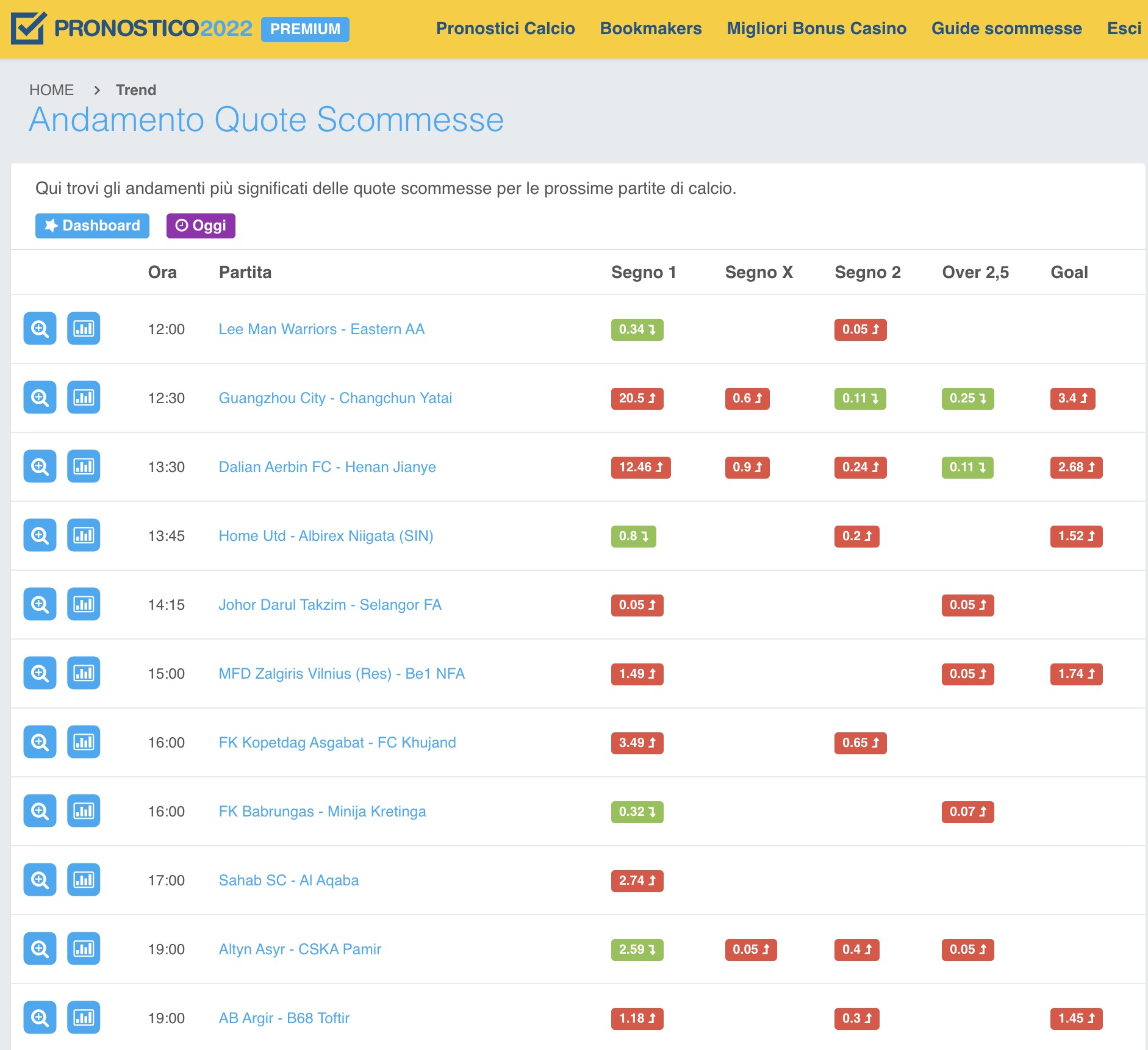Open MFD Zalgiris Vilnius - Be1 NFA match
Image resolution: width=1148 pixels, height=1050 pixels.
coord(342,674)
